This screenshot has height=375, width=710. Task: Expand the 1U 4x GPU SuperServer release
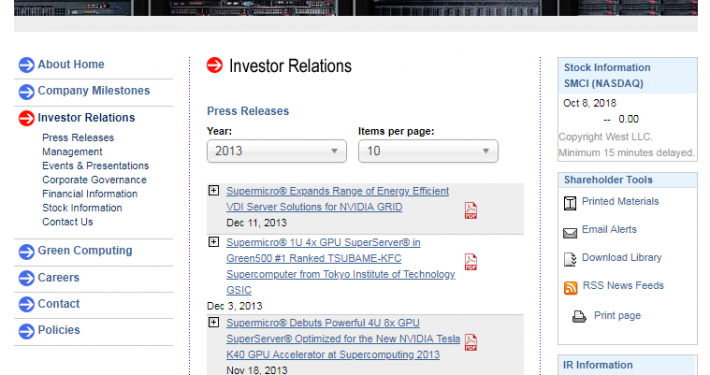click(x=214, y=242)
